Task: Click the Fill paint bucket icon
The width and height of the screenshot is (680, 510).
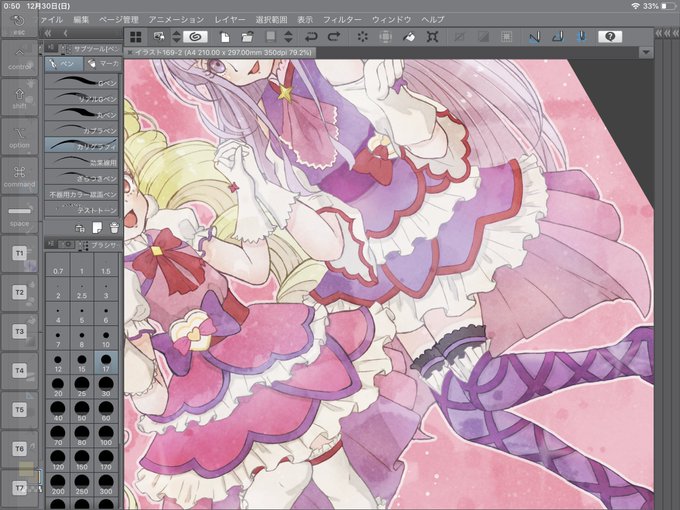Action: coord(409,37)
